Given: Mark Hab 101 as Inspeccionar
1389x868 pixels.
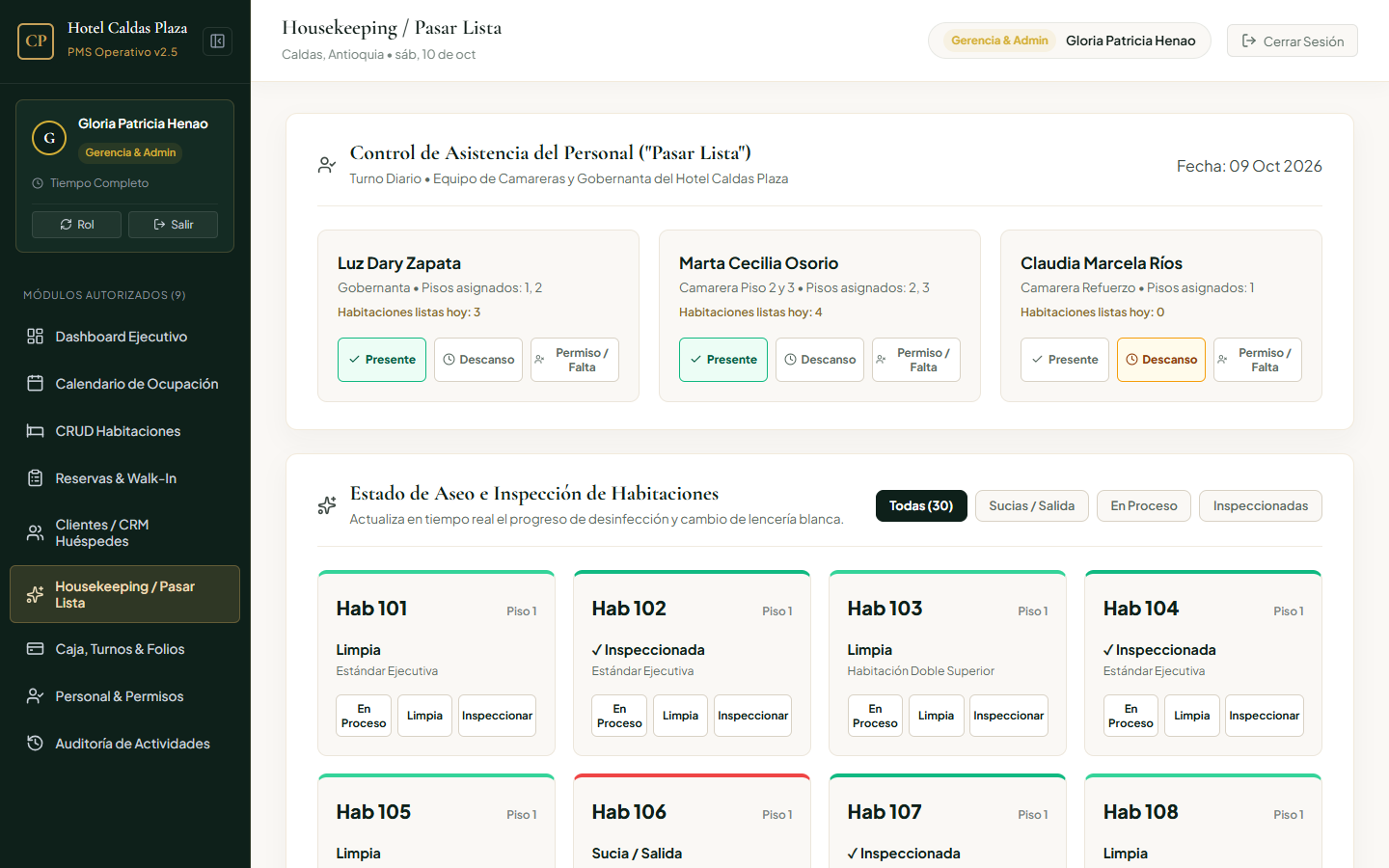Looking at the screenshot, I should pos(497,716).
